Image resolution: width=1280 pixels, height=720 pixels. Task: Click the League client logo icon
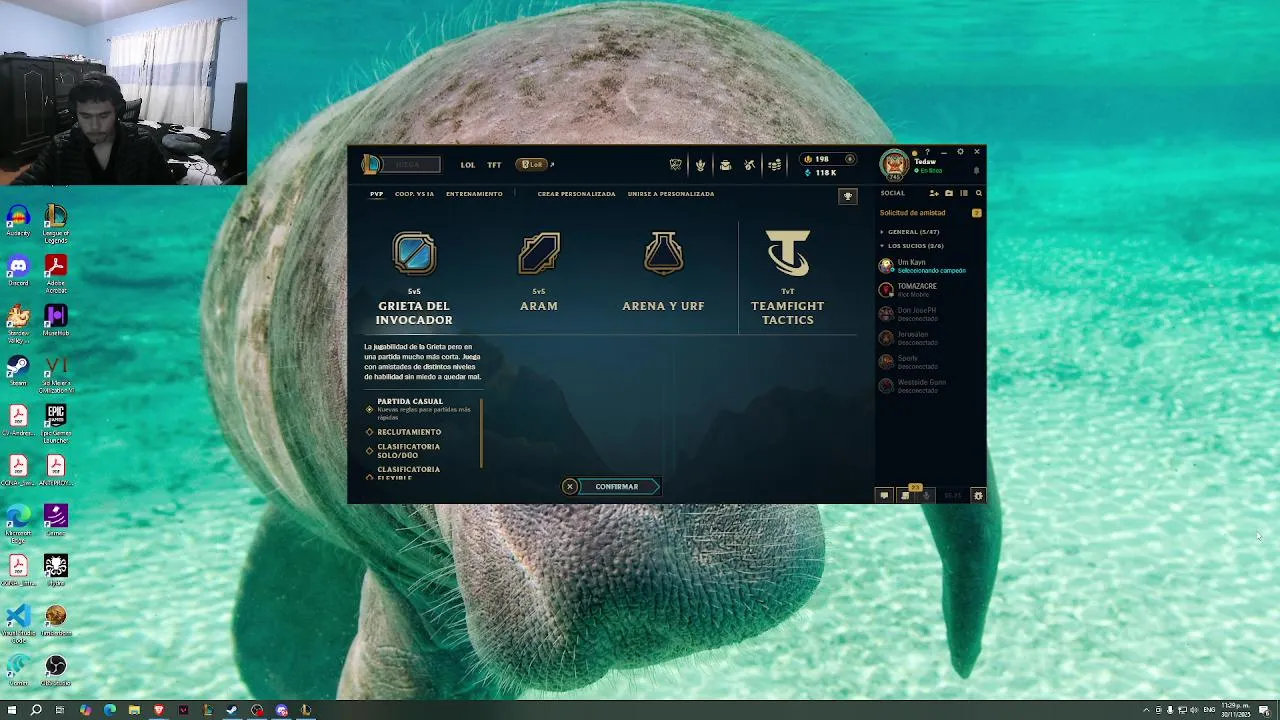(371, 164)
